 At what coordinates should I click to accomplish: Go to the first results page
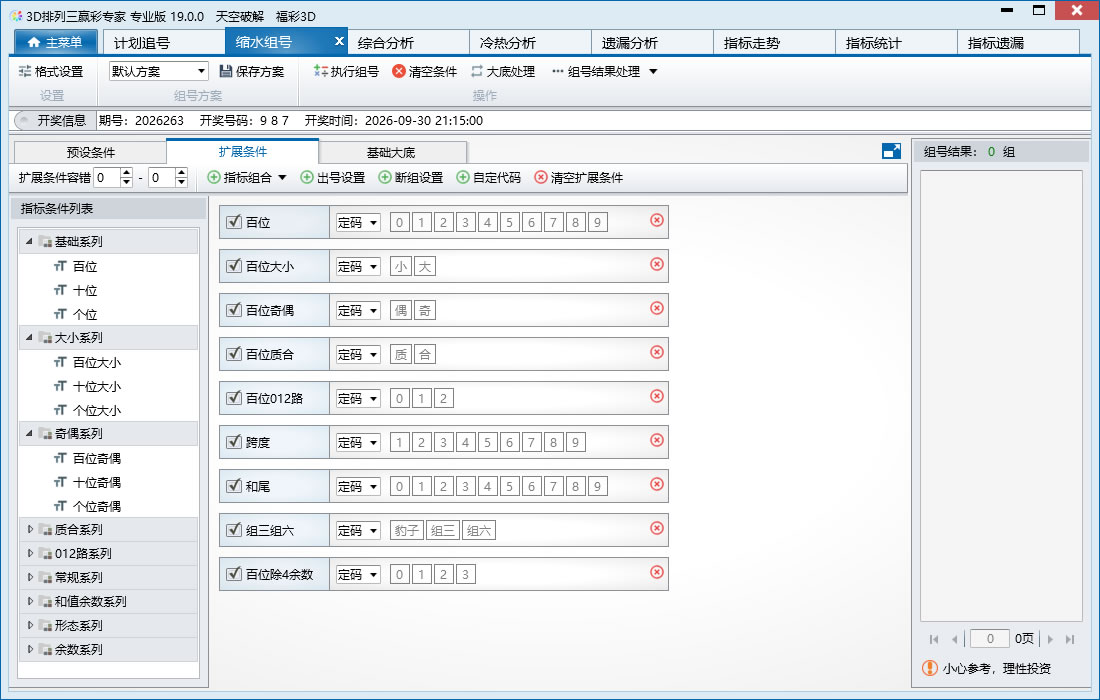(934, 639)
